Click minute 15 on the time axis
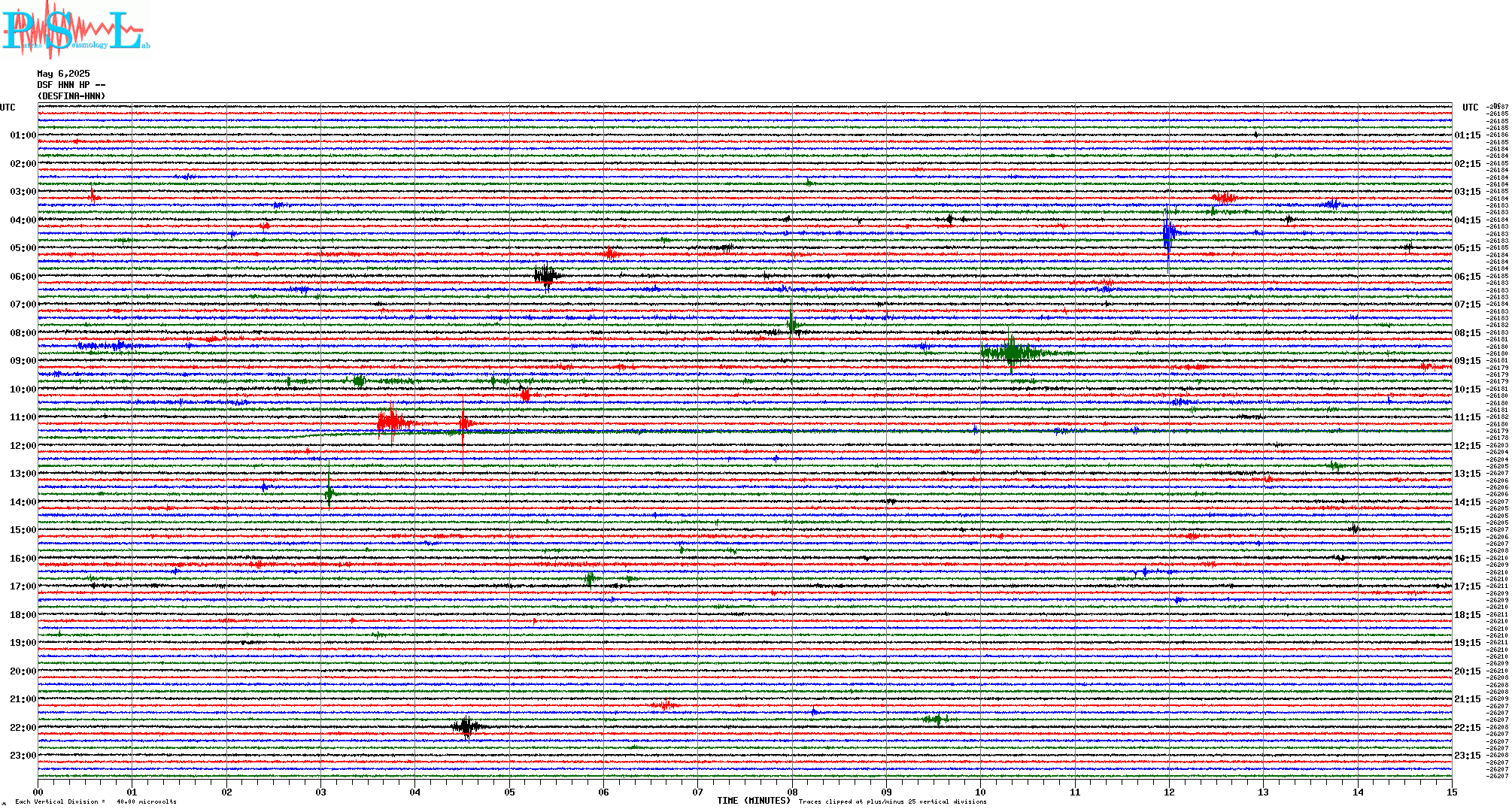Image resolution: width=1512 pixels, height=812 pixels. pyautogui.click(x=1452, y=792)
